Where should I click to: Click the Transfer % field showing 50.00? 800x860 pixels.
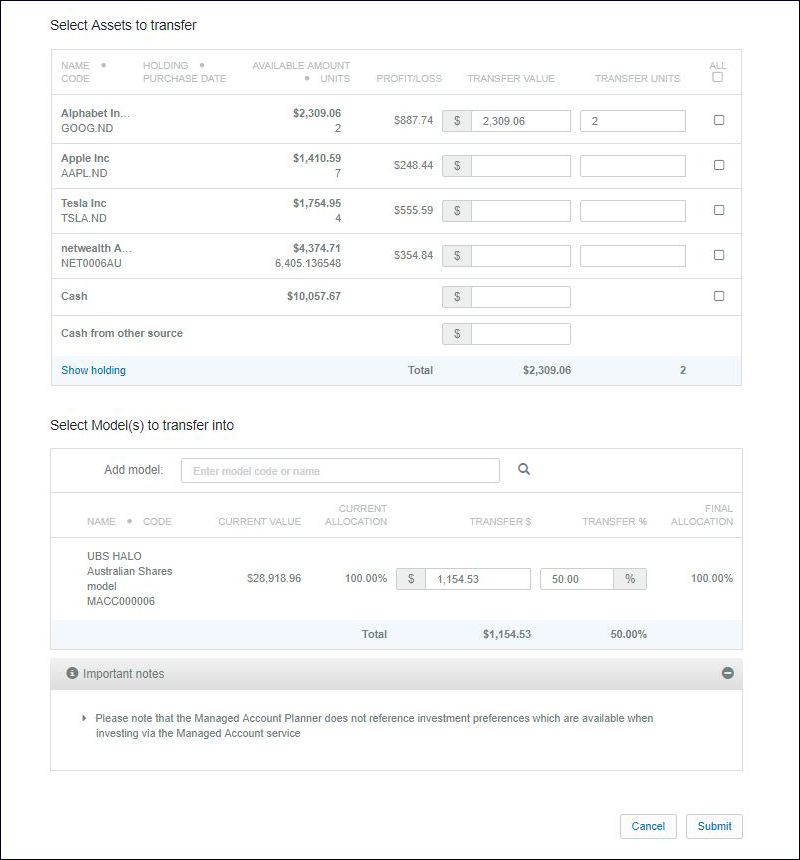pos(577,579)
